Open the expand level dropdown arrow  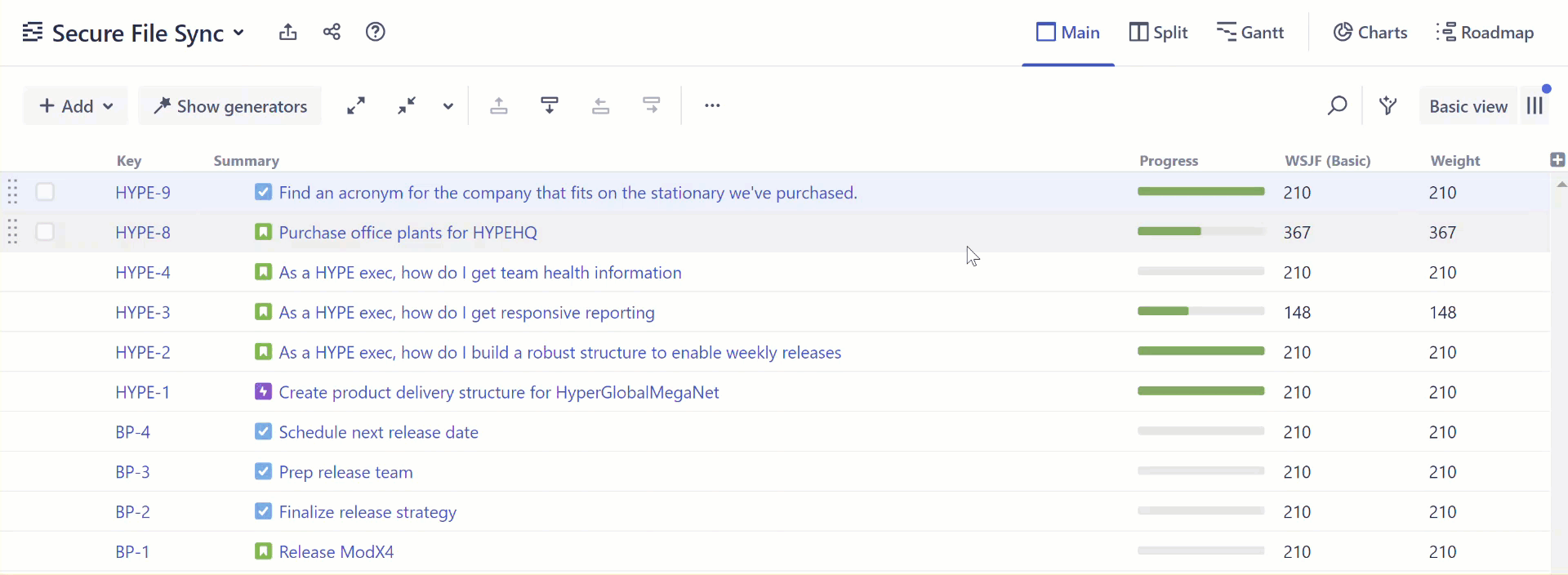click(448, 106)
